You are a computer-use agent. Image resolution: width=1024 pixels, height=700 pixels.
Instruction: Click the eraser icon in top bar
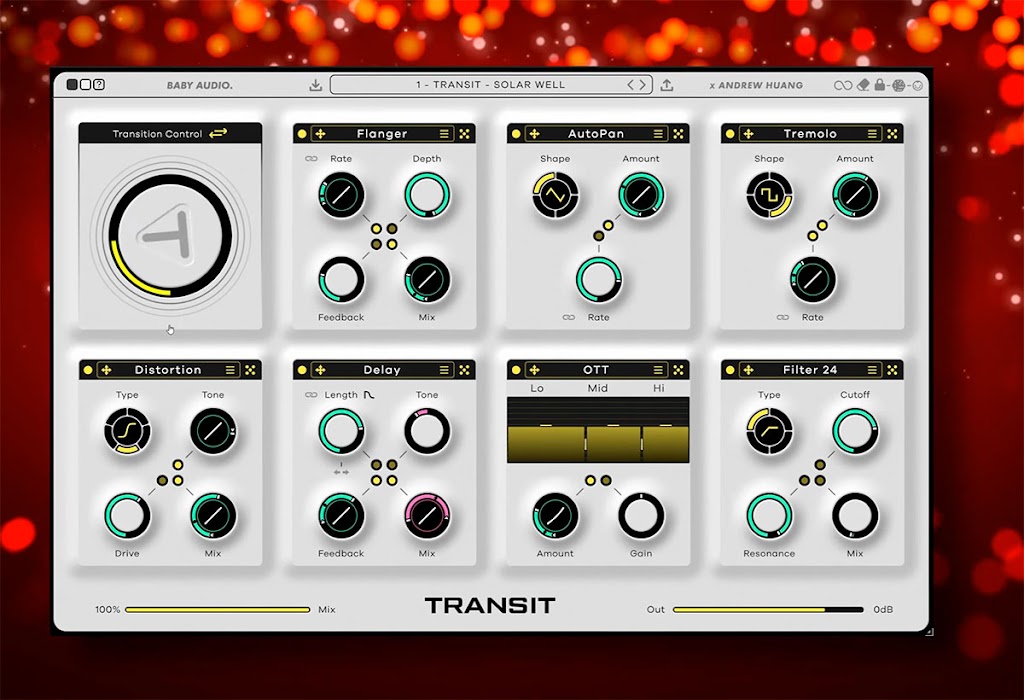[863, 85]
